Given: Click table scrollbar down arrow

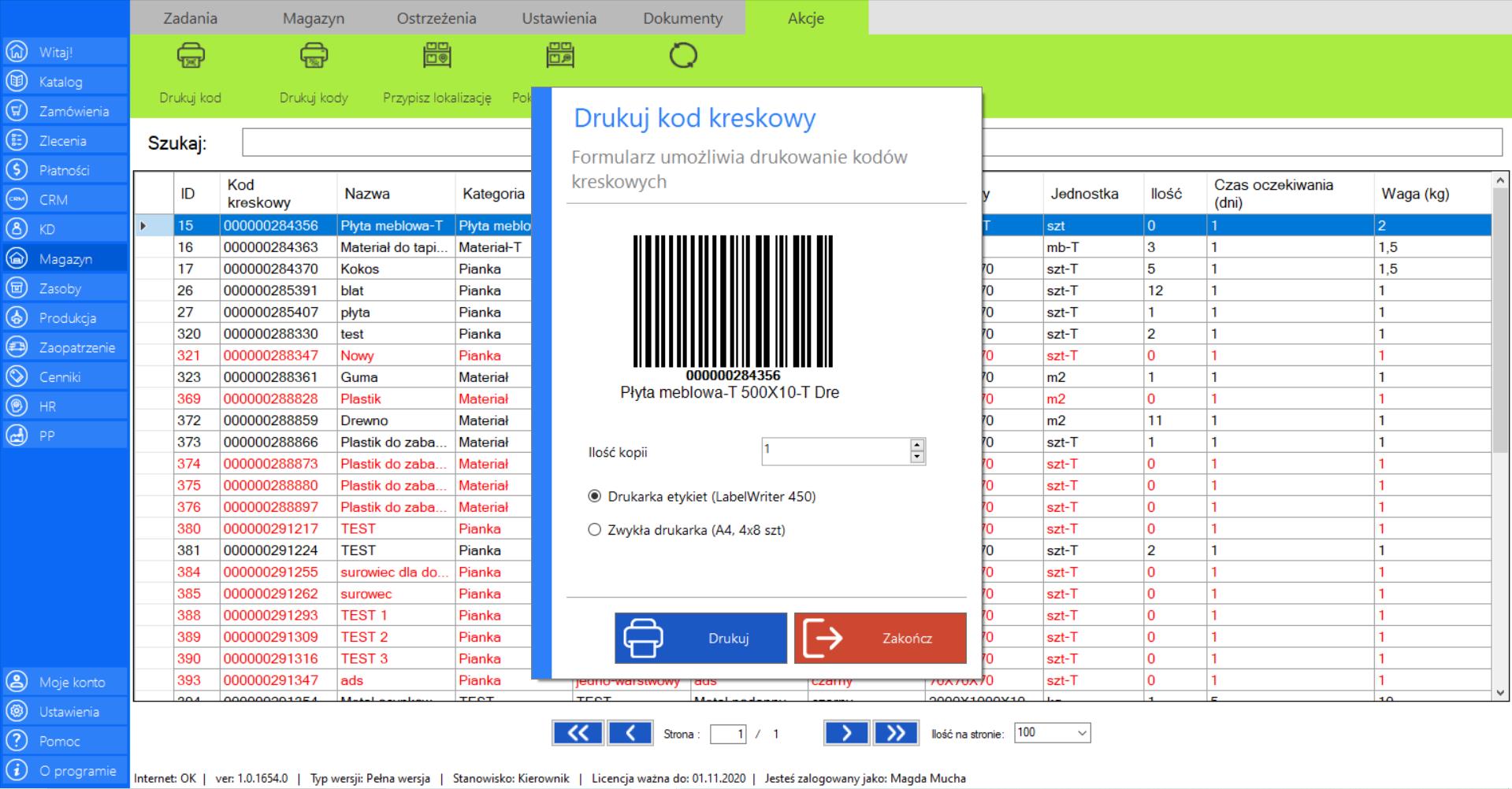Looking at the screenshot, I should [x=1500, y=692].
